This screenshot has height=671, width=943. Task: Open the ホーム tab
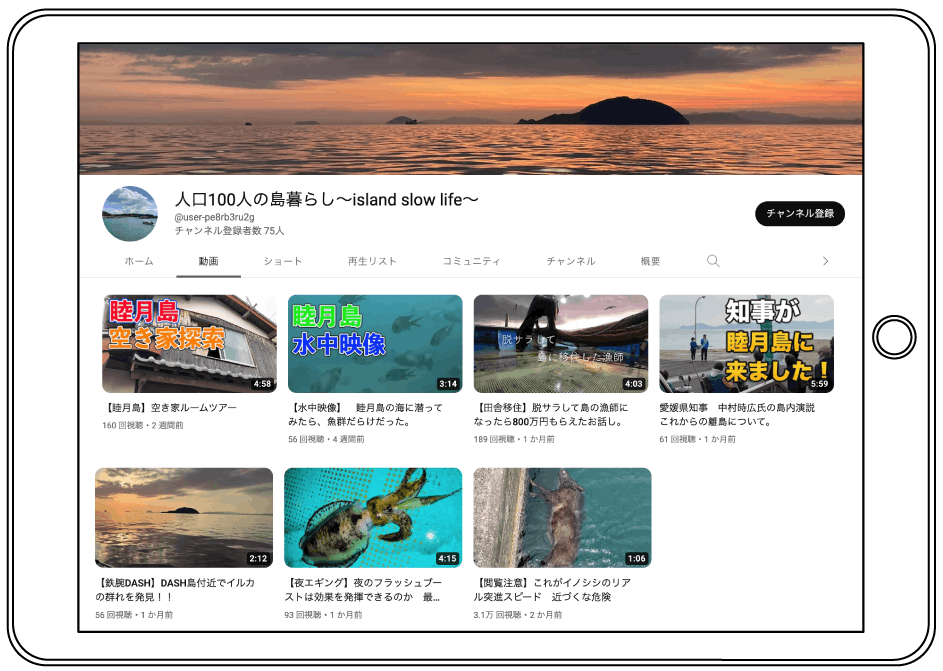click(x=139, y=261)
